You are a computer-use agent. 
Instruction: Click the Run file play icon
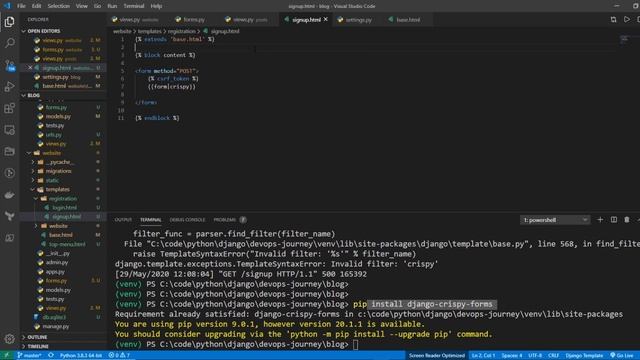(627, 19)
